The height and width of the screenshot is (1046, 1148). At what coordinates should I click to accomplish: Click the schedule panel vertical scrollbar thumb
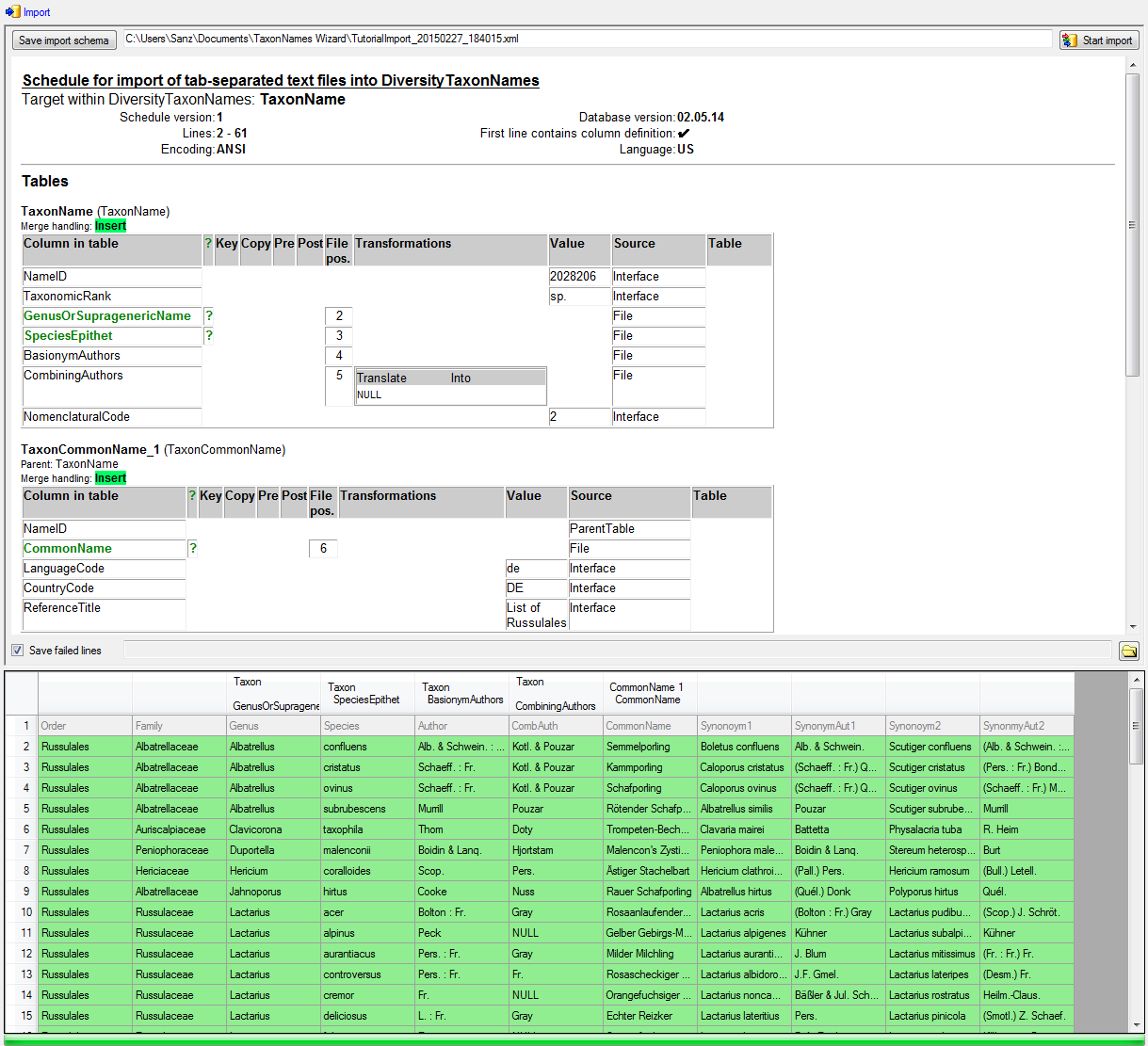(x=1133, y=226)
